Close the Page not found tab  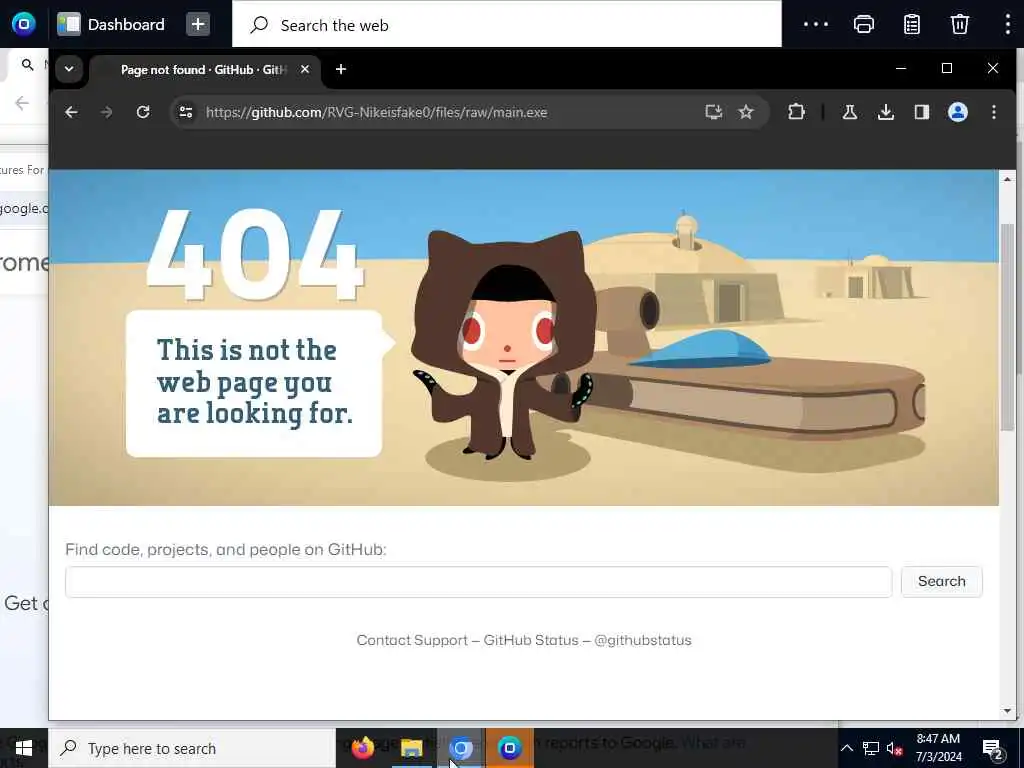[x=305, y=69]
